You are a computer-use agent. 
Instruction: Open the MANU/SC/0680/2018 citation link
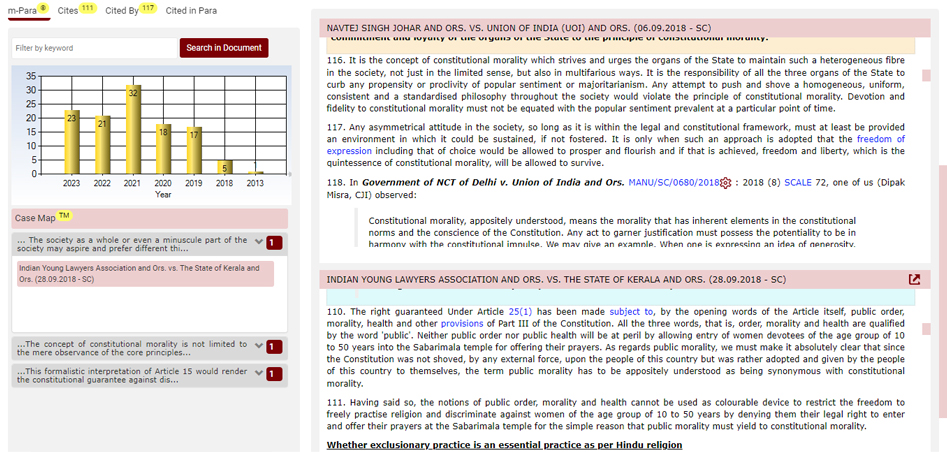673,183
